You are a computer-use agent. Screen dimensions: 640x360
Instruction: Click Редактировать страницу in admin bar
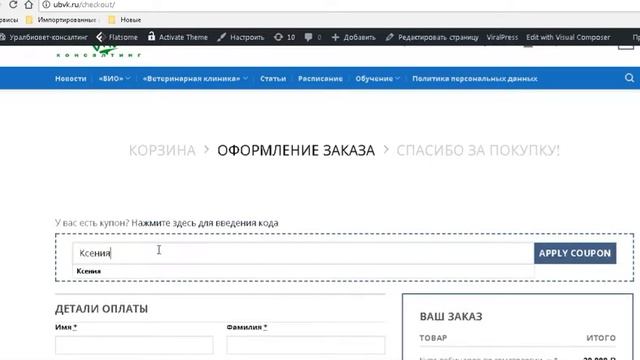coord(432,37)
